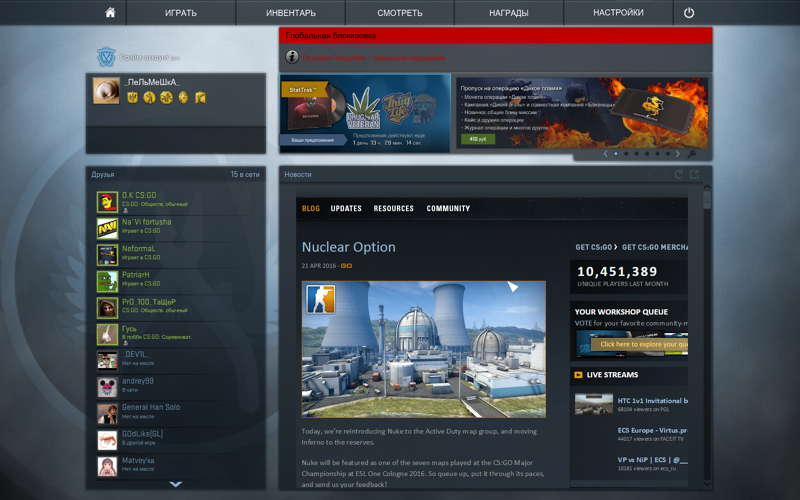Show next store banner with right arrow
Screen dimensions: 800x500
[678, 154]
